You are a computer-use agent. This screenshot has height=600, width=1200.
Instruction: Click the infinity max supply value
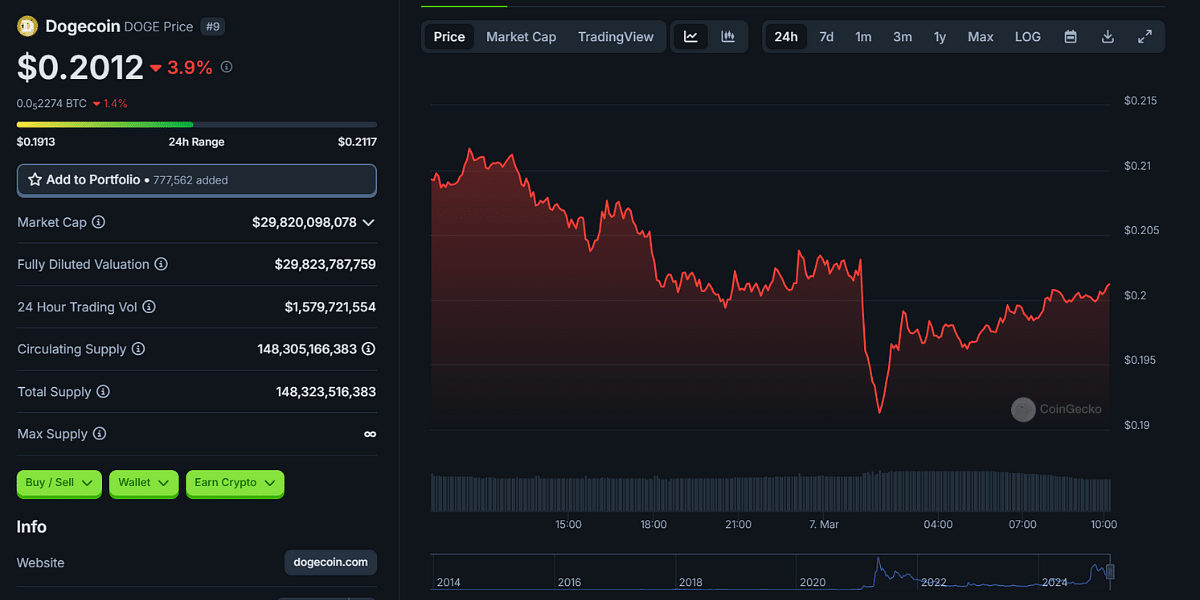click(370, 434)
